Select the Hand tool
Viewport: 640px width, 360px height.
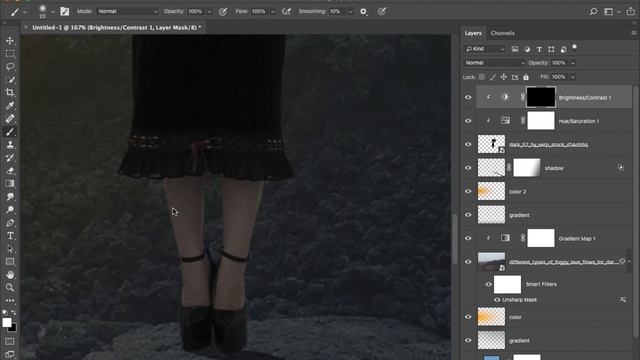10,275
